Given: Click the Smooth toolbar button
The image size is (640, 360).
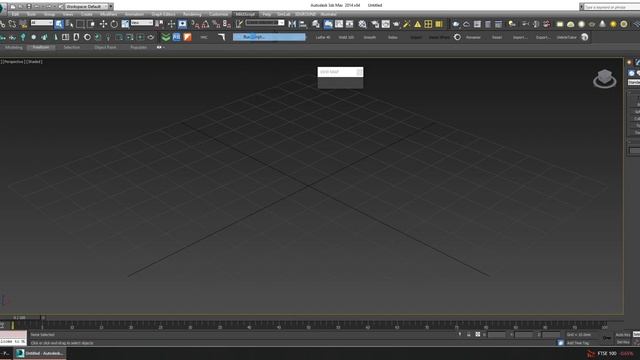Looking at the screenshot, I should point(369,37).
